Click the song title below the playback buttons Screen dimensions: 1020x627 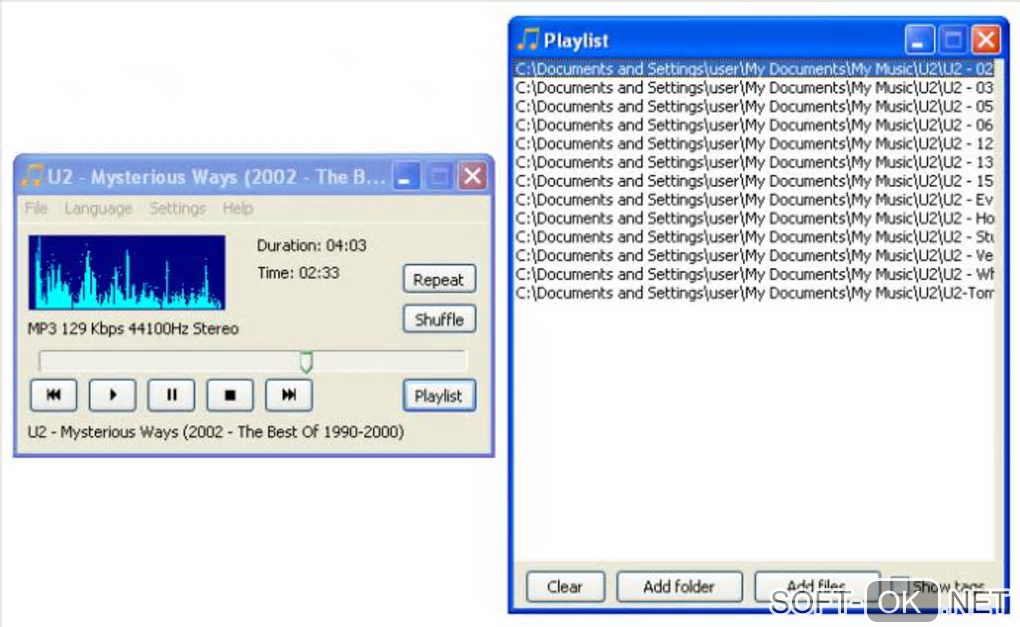pos(216,432)
